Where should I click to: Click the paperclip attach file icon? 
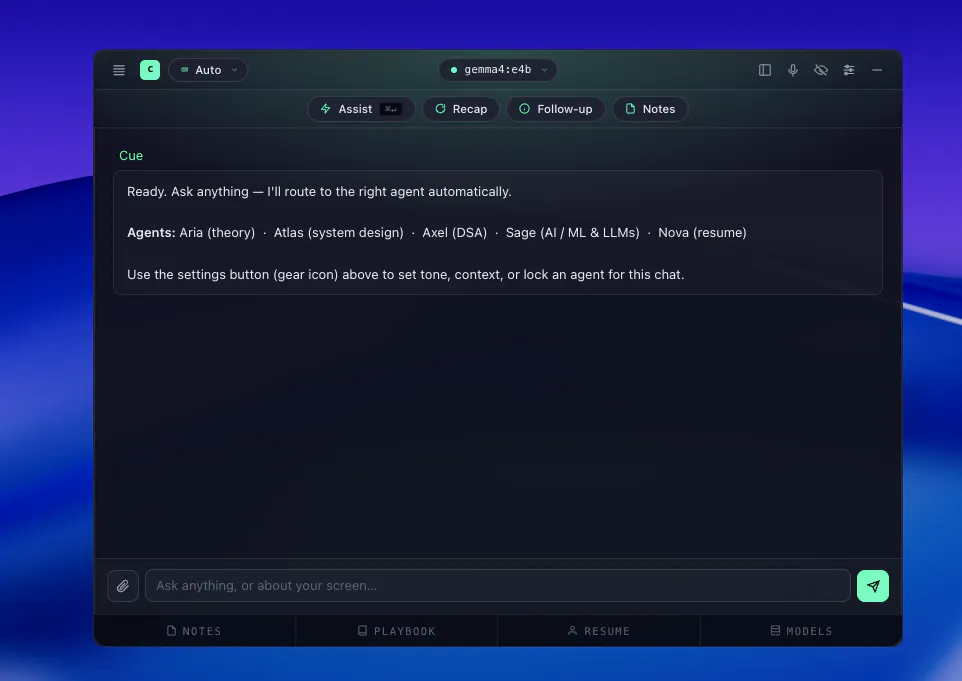click(123, 586)
